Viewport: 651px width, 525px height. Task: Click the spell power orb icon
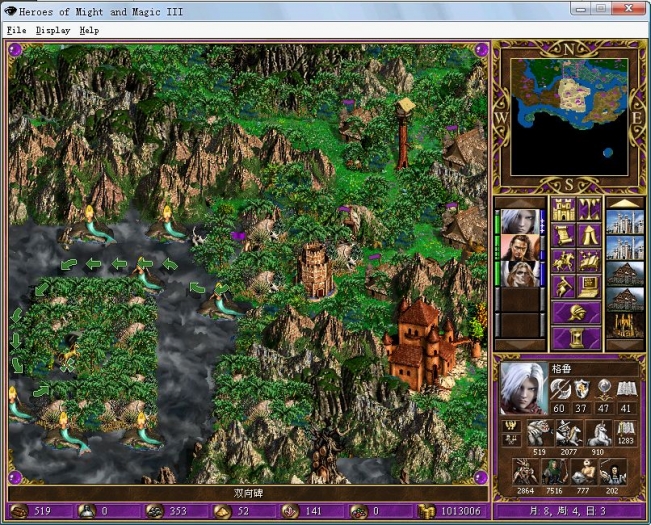[604, 390]
